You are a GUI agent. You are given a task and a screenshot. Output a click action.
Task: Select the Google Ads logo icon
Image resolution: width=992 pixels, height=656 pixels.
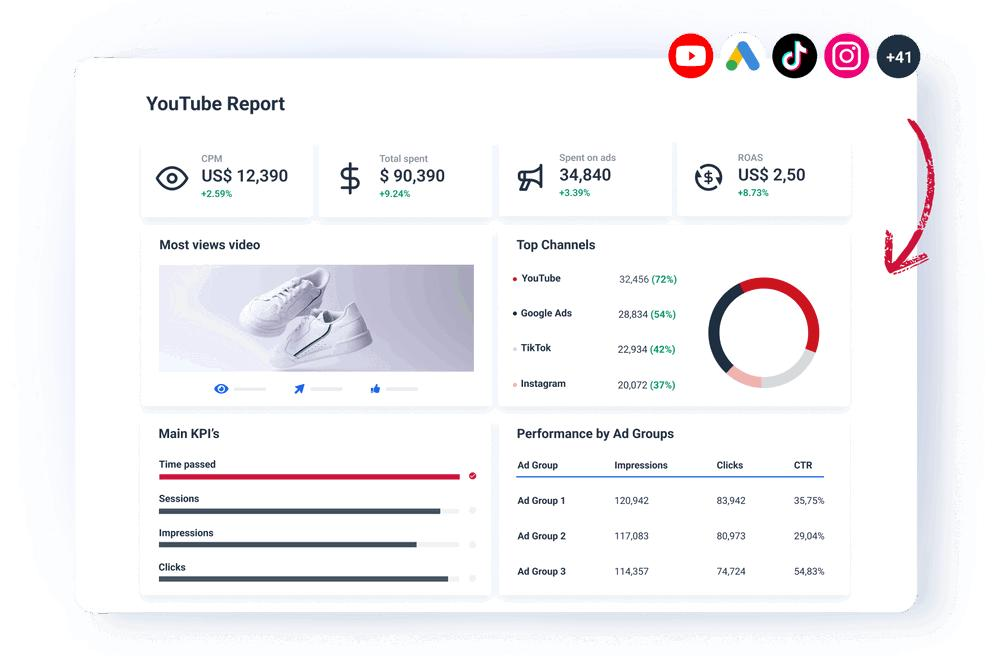(x=743, y=56)
